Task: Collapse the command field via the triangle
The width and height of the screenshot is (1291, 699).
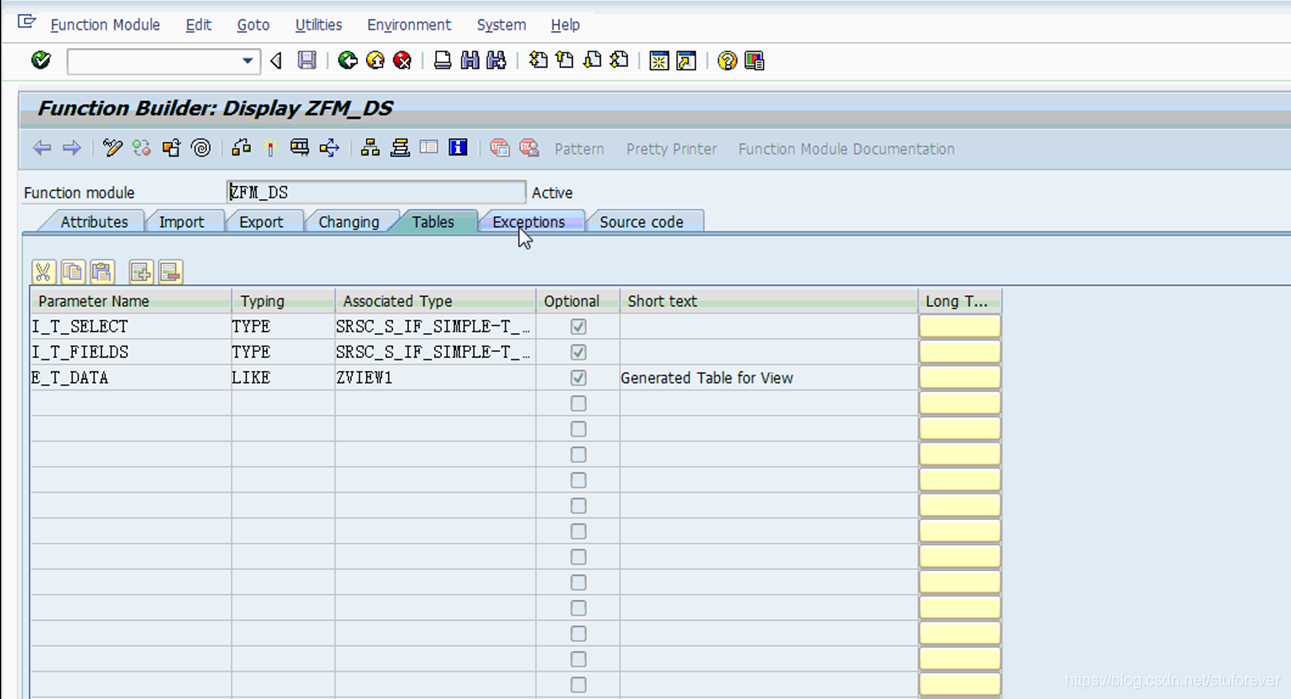Action: [277, 61]
